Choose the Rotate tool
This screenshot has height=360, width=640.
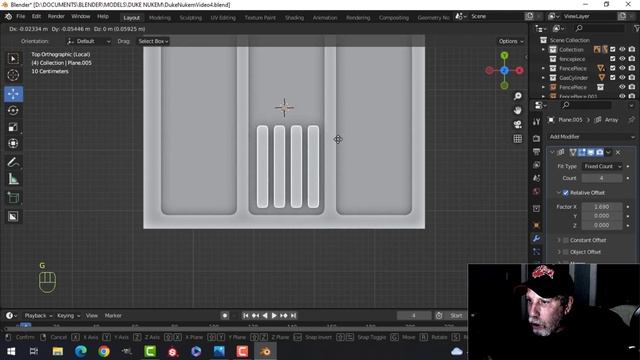click(x=13, y=111)
